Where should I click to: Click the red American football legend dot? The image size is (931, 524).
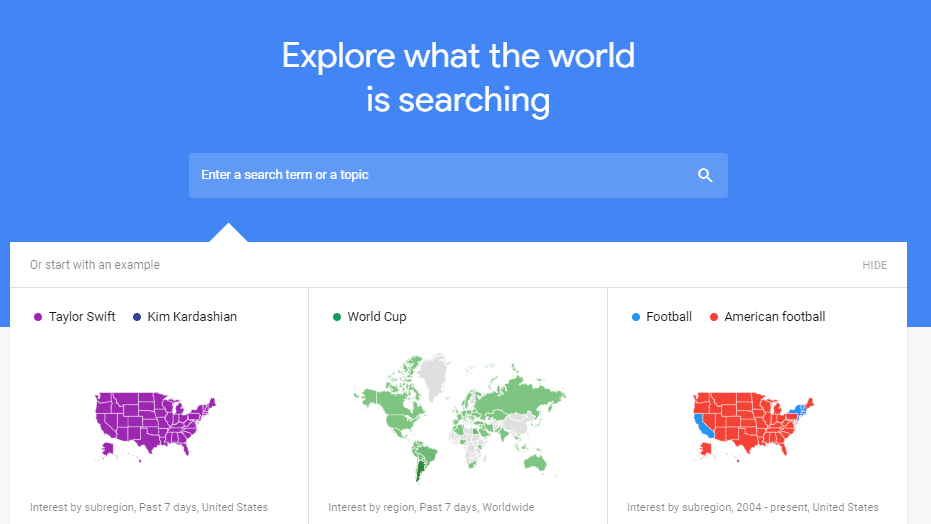coord(714,317)
